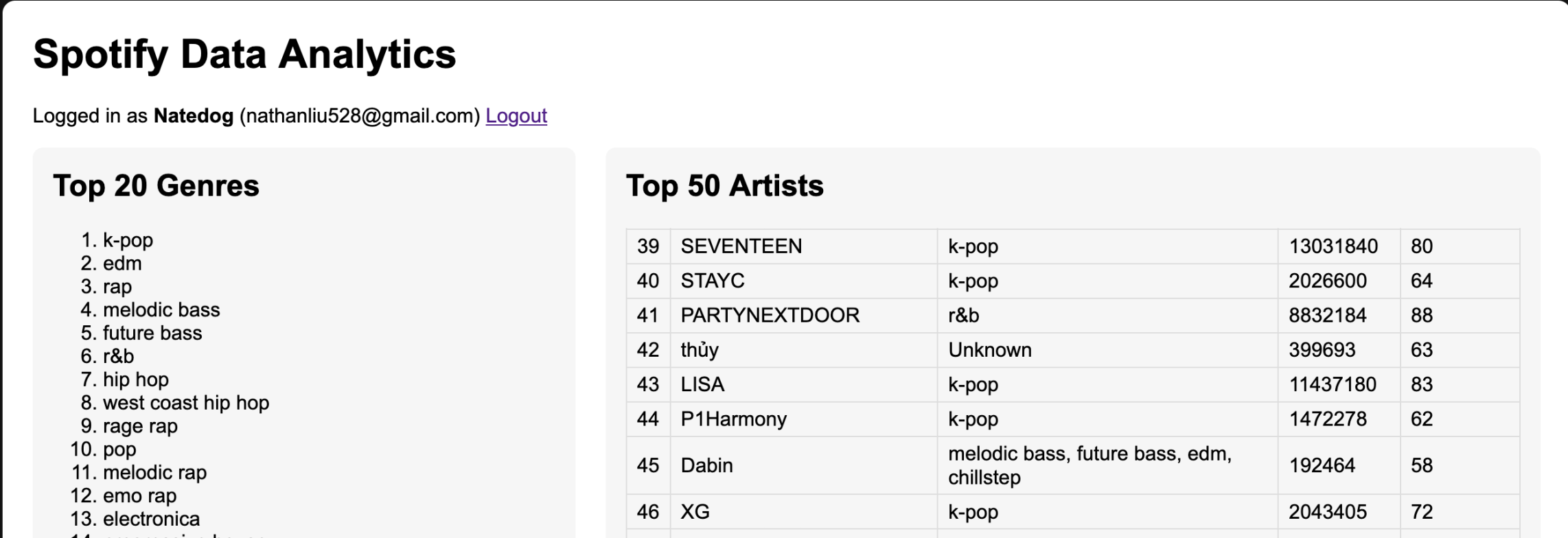Select the XG artist name cell

[695, 512]
